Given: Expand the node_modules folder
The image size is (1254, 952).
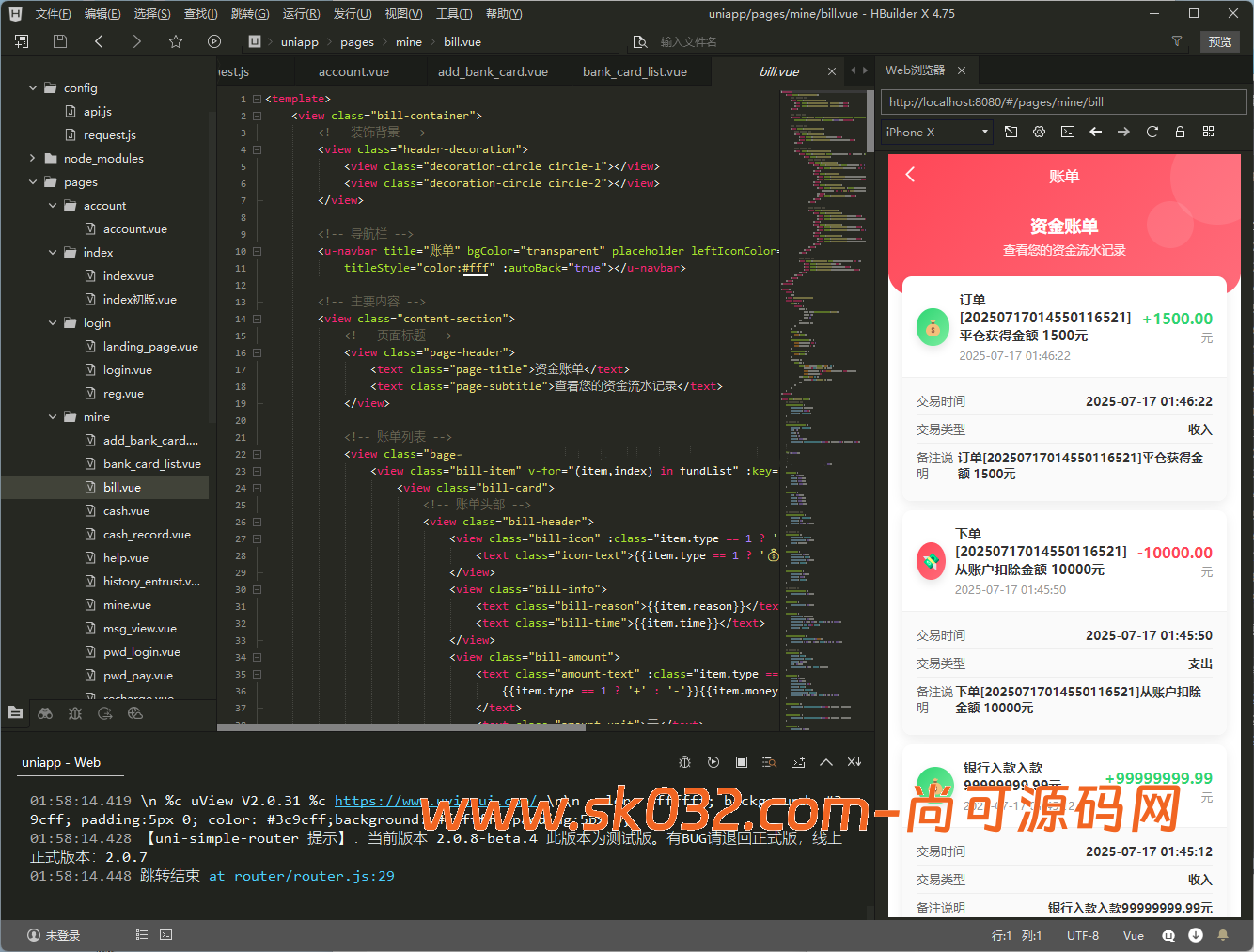Looking at the screenshot, I should point(33,158).
